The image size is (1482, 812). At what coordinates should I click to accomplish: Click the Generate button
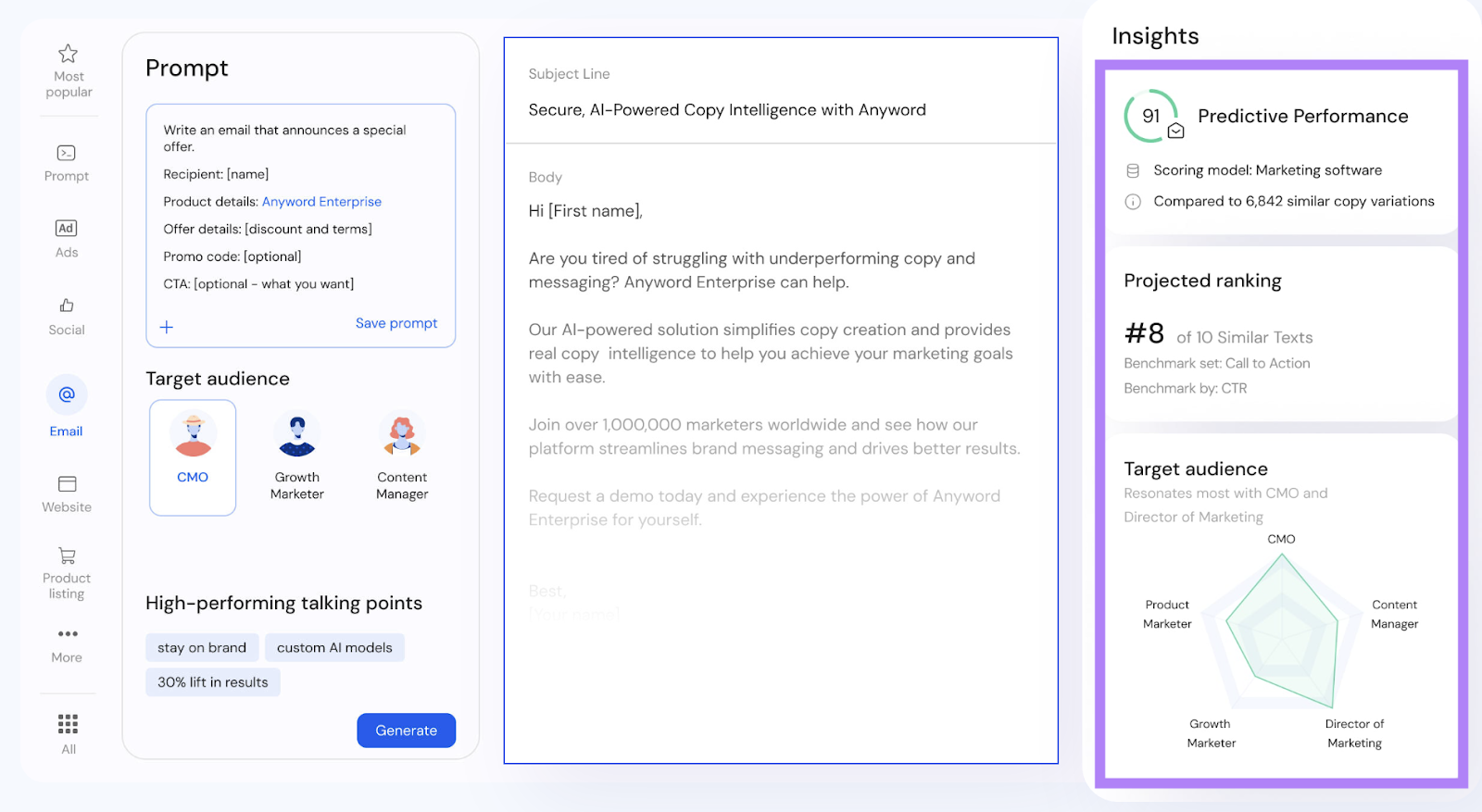(406, 731)
